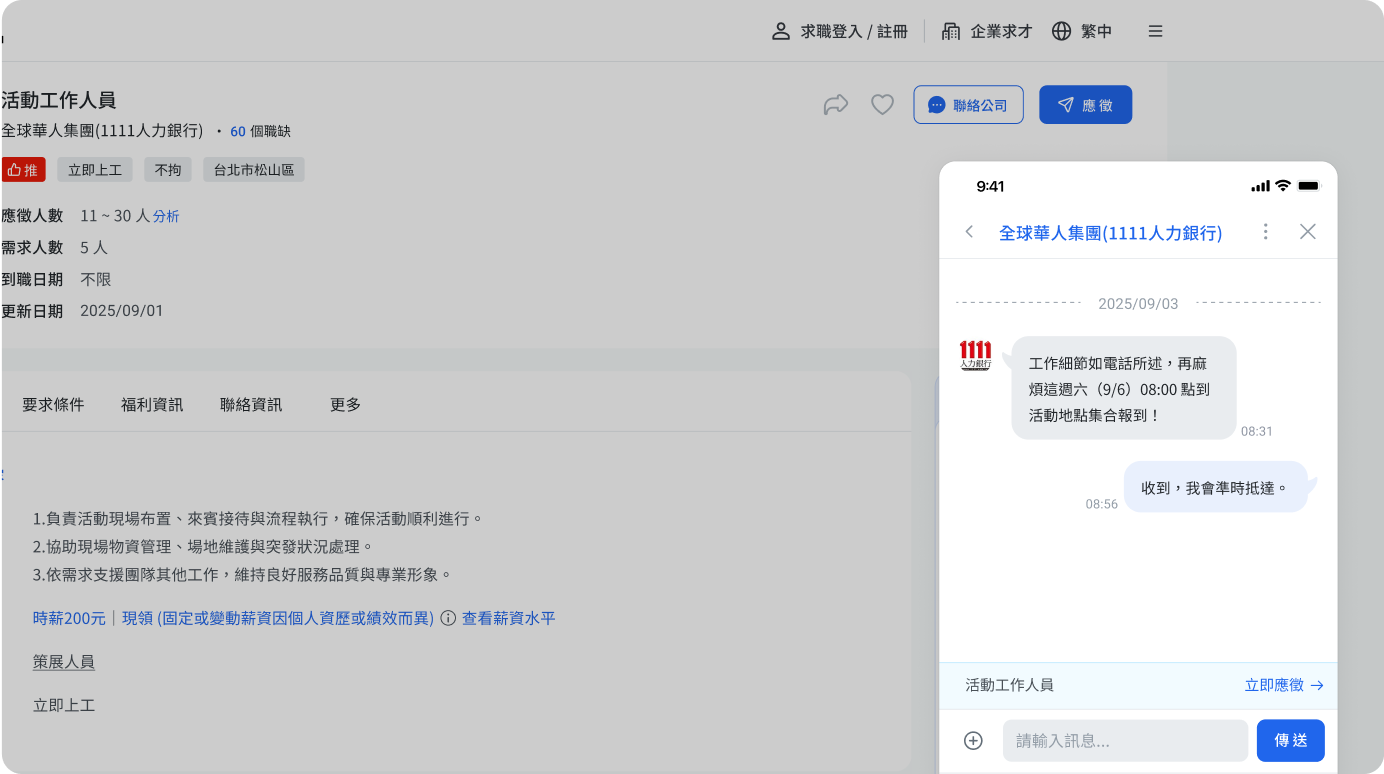Viewport: 1384px width, 774px height.
Task: Click the 不拘 tag
Action: (x=168, y=170)
